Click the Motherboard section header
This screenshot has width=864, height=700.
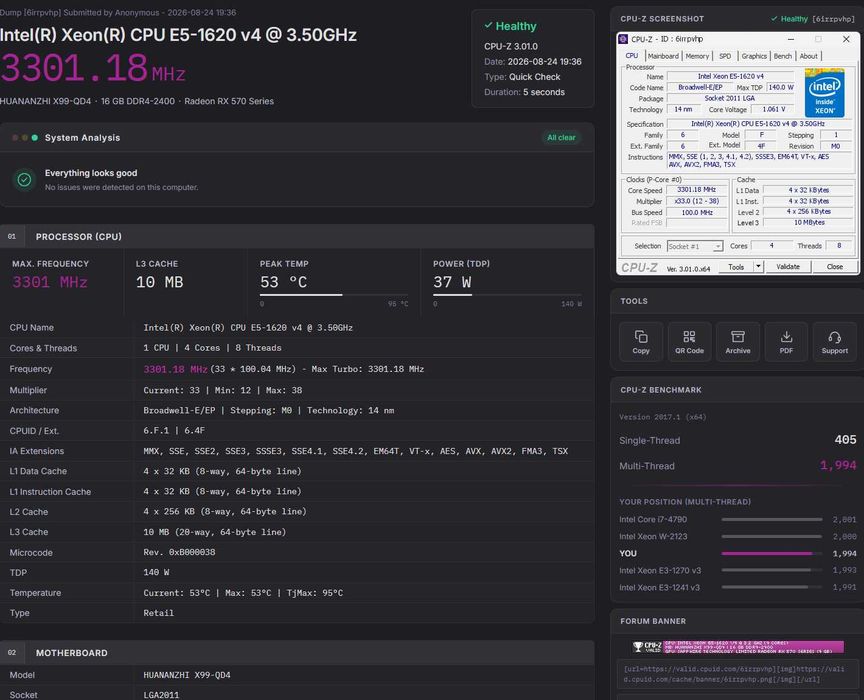click(297, 653)
